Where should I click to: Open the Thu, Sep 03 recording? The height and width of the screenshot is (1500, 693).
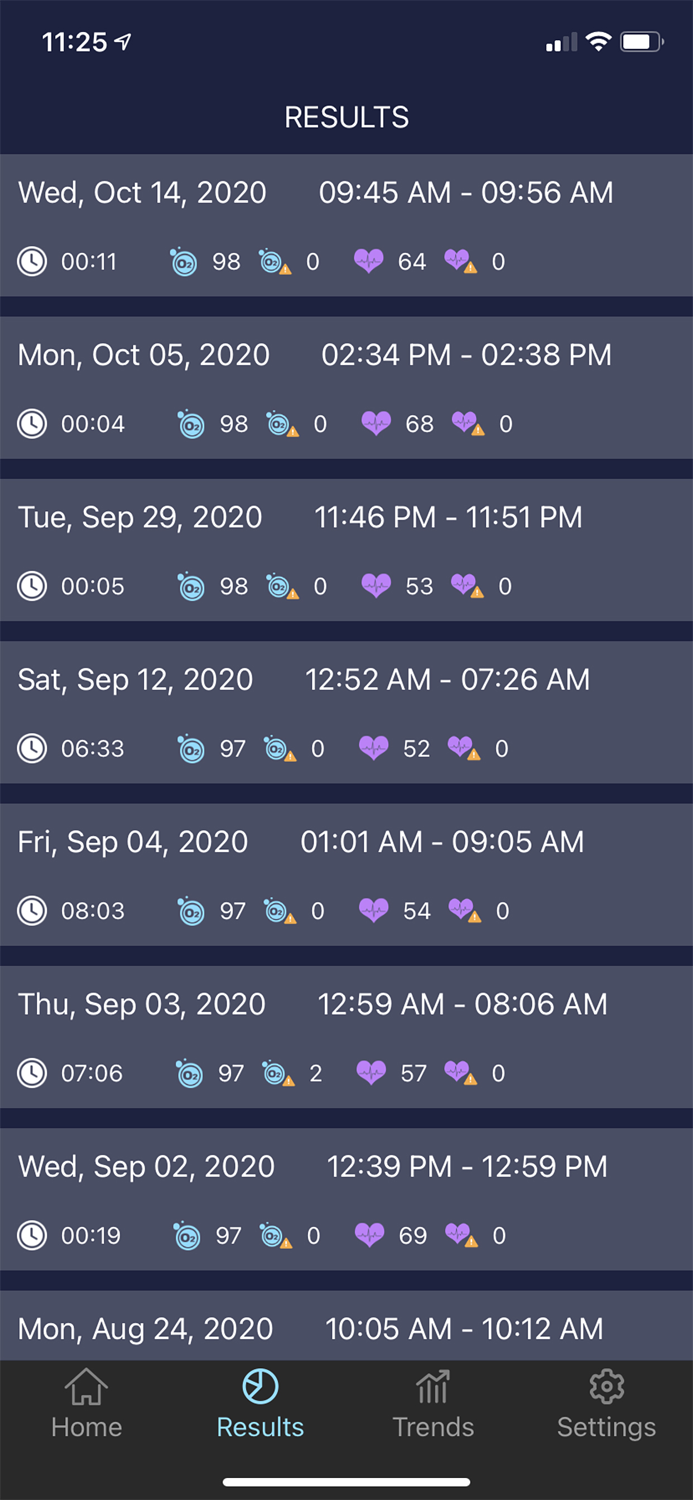tap(346, 1037)
